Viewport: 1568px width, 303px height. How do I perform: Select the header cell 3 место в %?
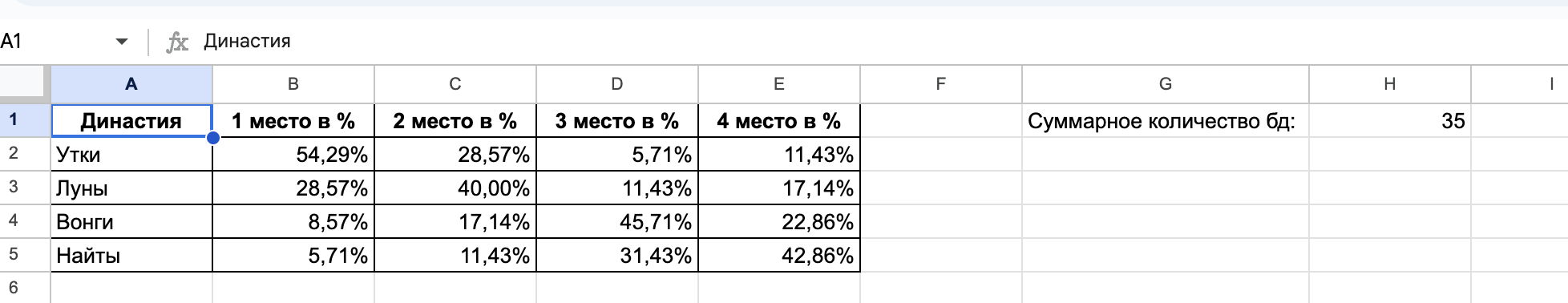[617, 121]
